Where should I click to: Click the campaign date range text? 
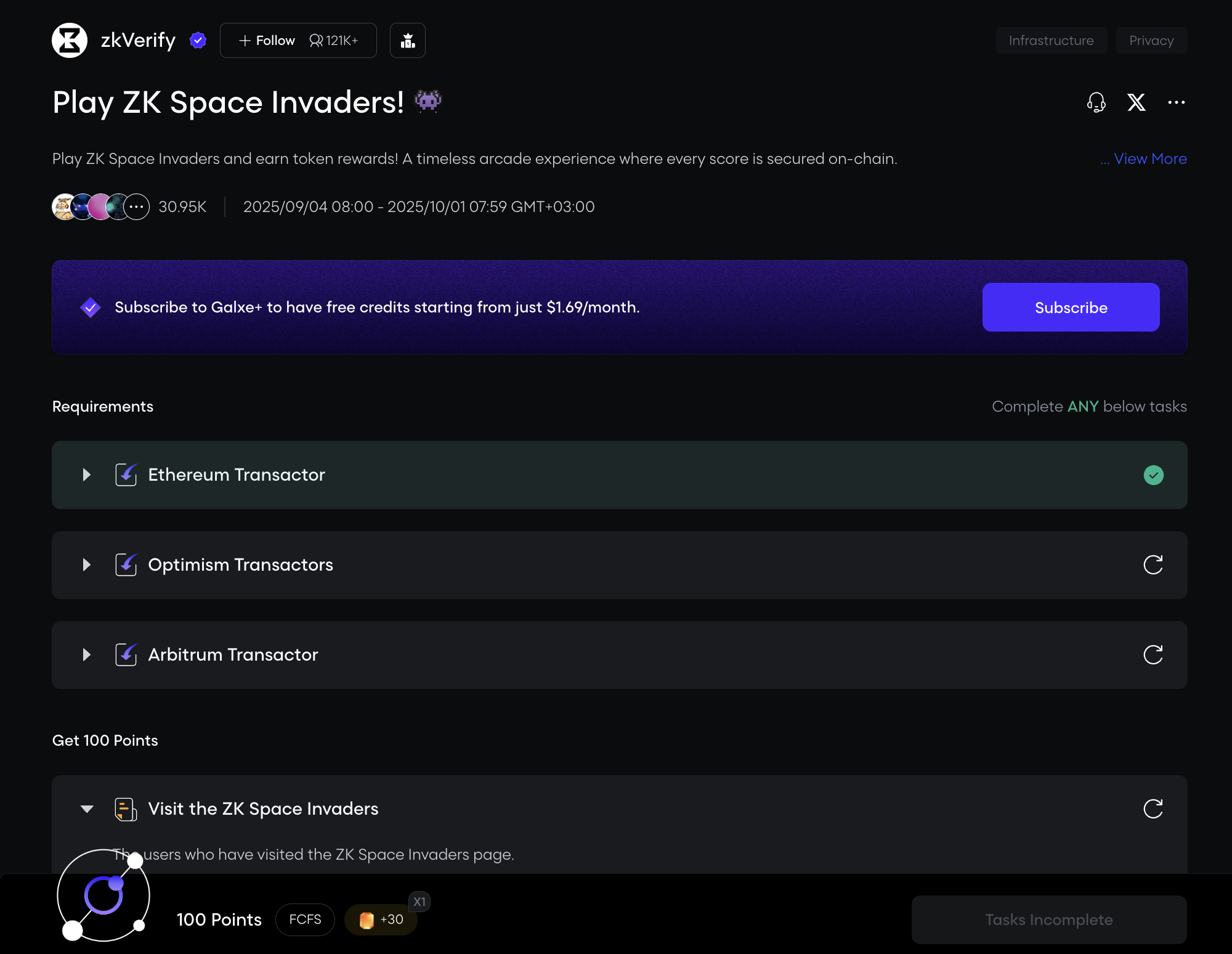pyautogui.click(x=419, y=207)
